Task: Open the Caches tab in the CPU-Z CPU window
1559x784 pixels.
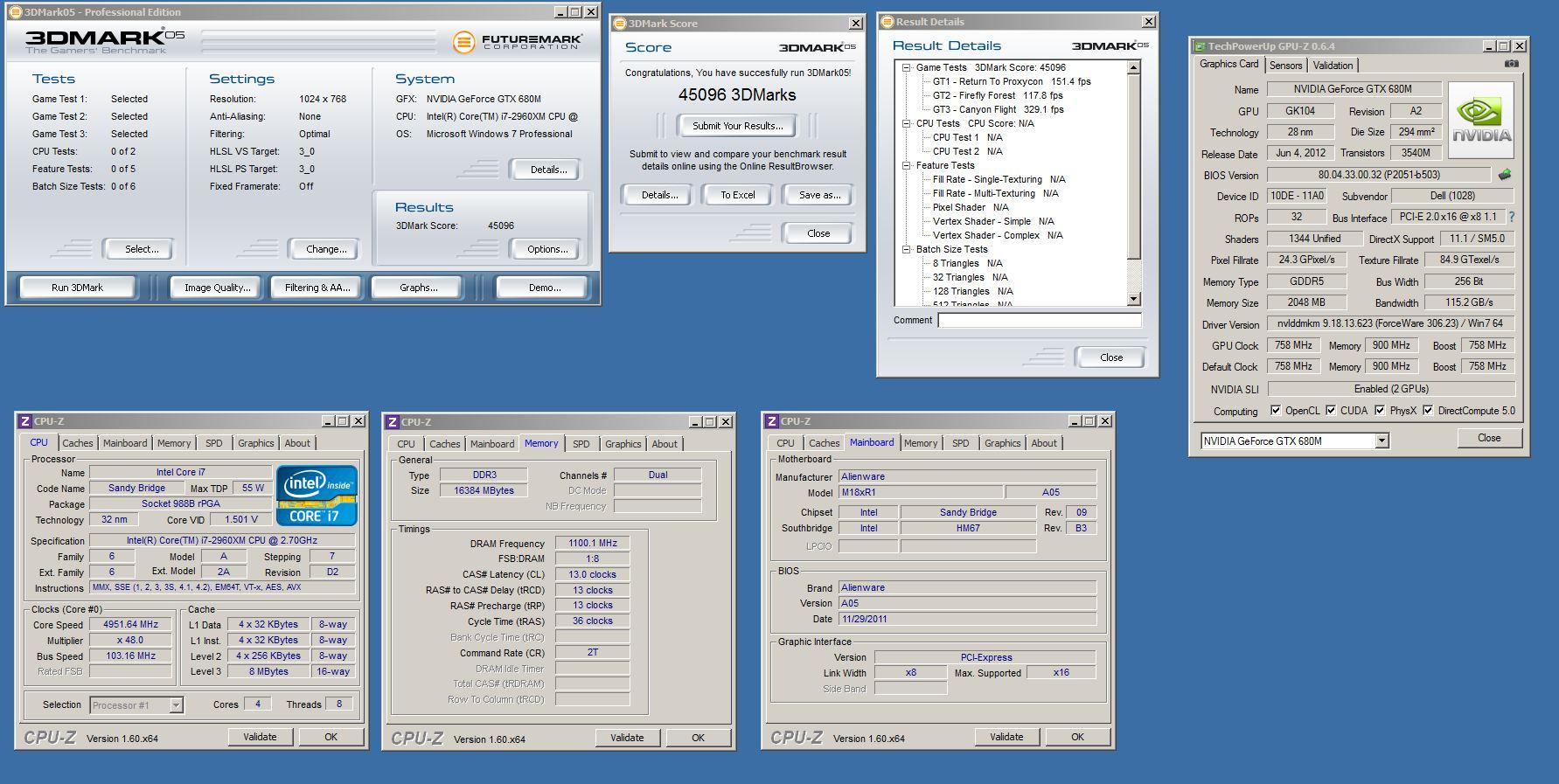Action: 78,443
